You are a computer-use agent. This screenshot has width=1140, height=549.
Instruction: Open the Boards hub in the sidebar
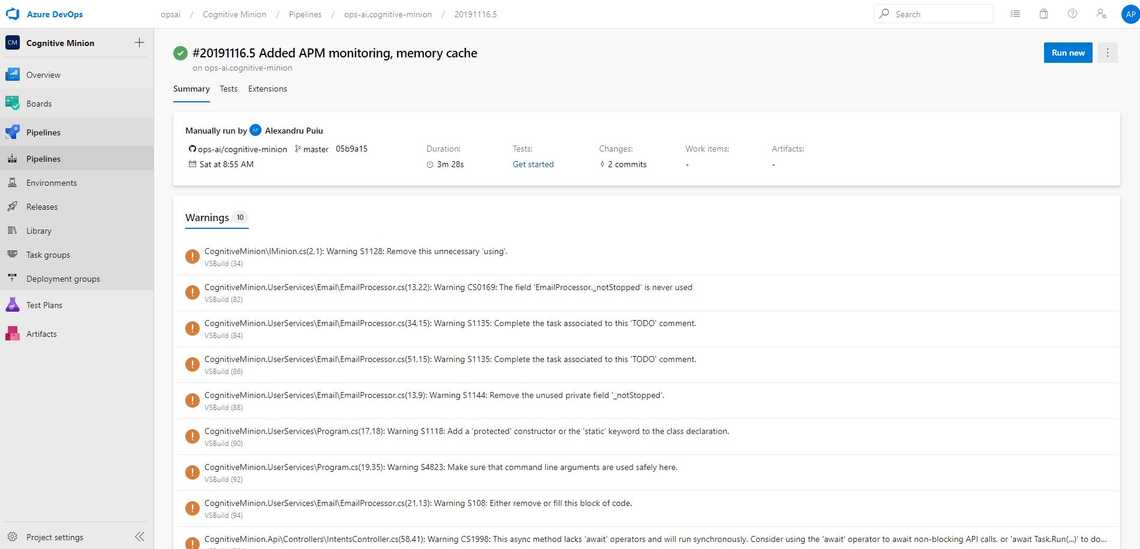point(13,103)
